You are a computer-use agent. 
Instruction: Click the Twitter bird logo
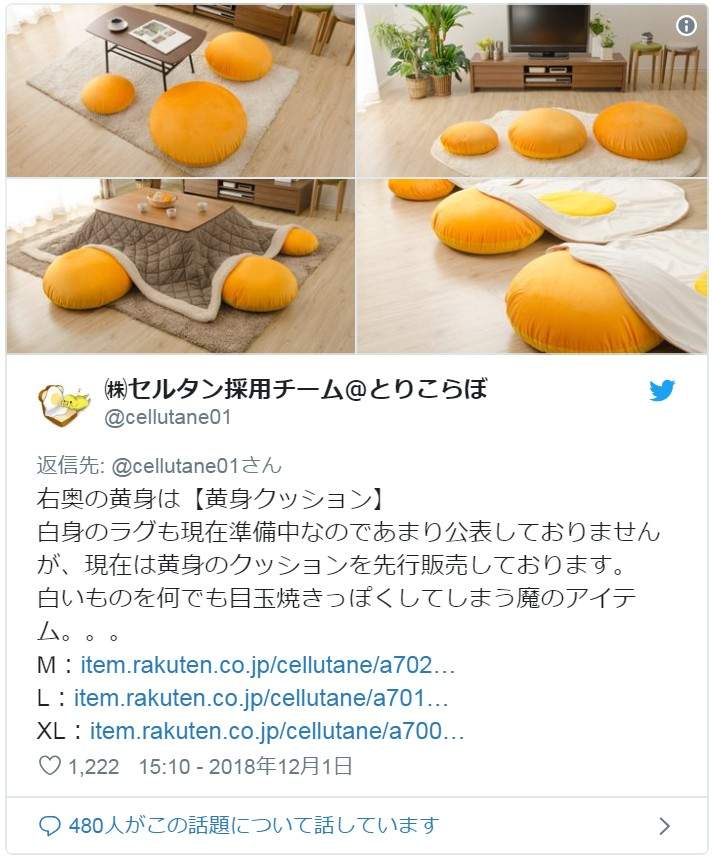[x=662, y=391]
